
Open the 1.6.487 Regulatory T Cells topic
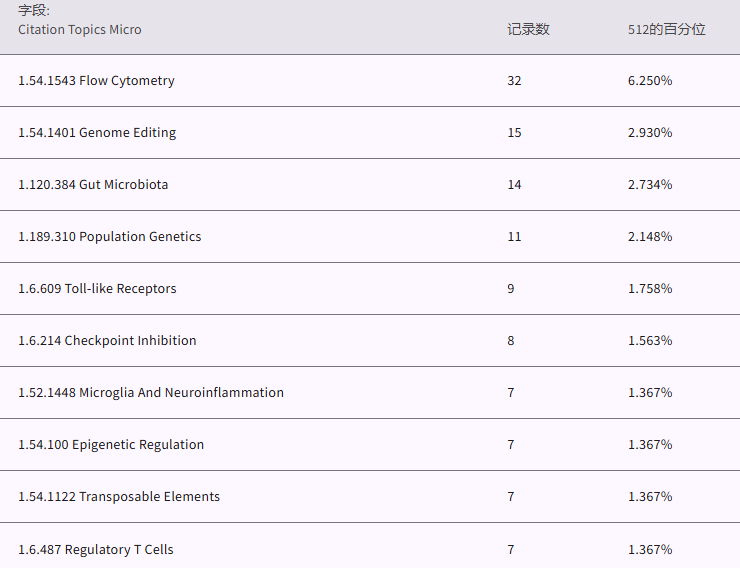pos(96,549)
